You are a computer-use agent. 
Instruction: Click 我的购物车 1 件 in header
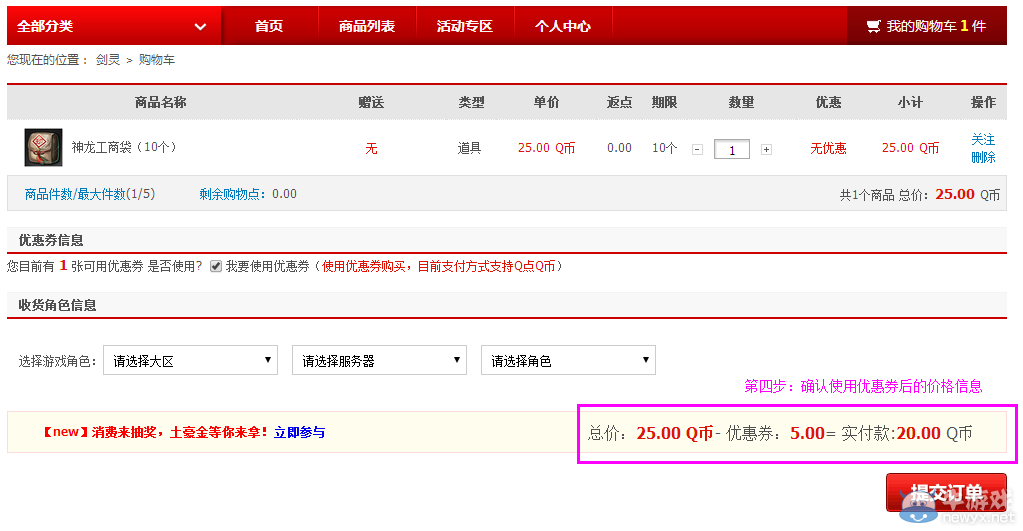(x=926, y=26)
